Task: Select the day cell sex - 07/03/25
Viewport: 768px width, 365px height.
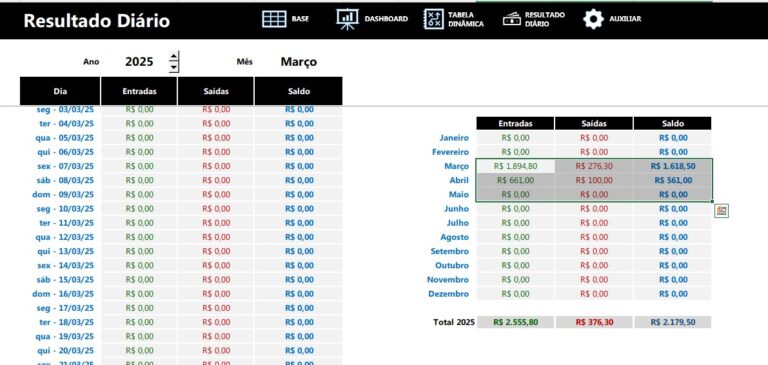Action: 66,166
